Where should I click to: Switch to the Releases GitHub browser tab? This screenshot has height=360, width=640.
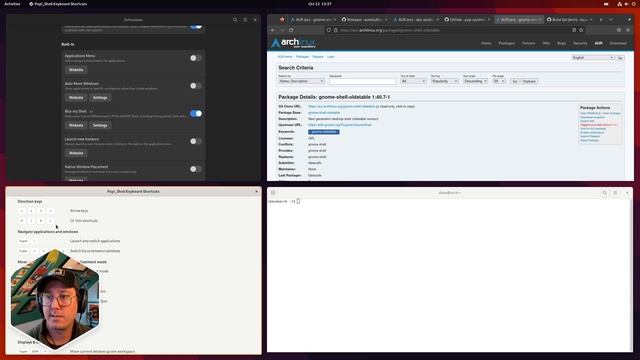(364, 20)
